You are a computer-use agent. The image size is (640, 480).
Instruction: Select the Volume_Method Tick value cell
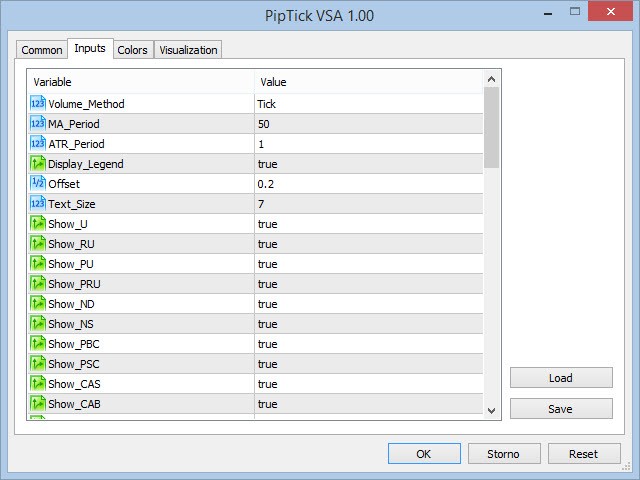point(368,104)
